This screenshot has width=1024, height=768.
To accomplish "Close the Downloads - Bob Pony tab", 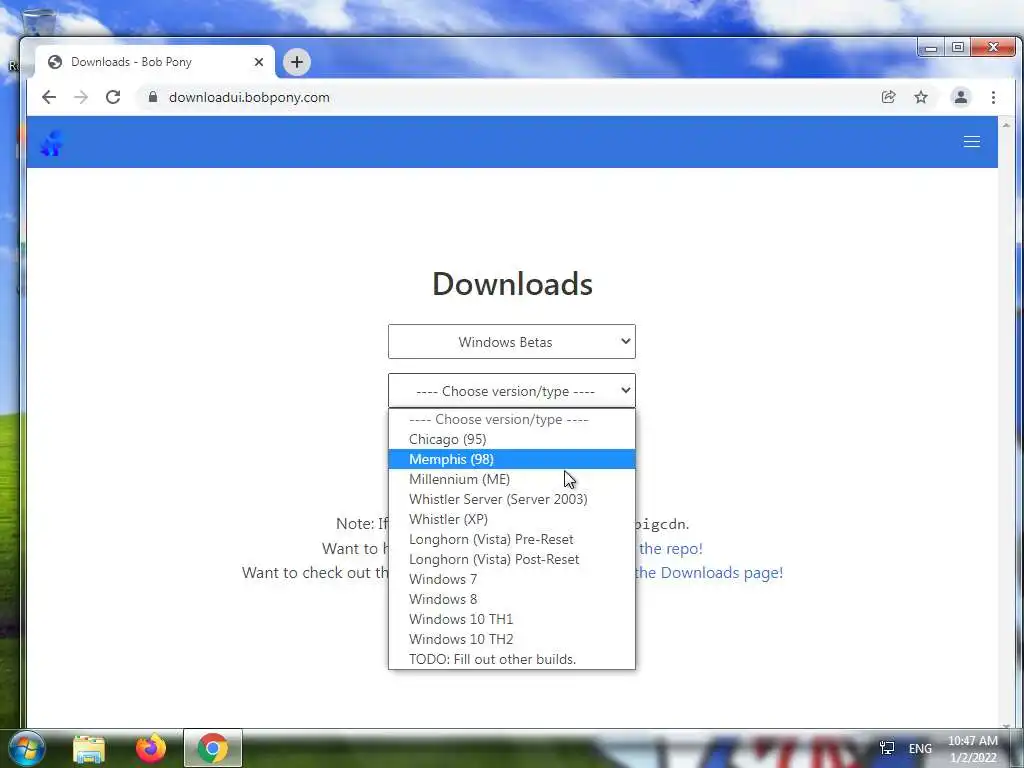I will 259,62.
